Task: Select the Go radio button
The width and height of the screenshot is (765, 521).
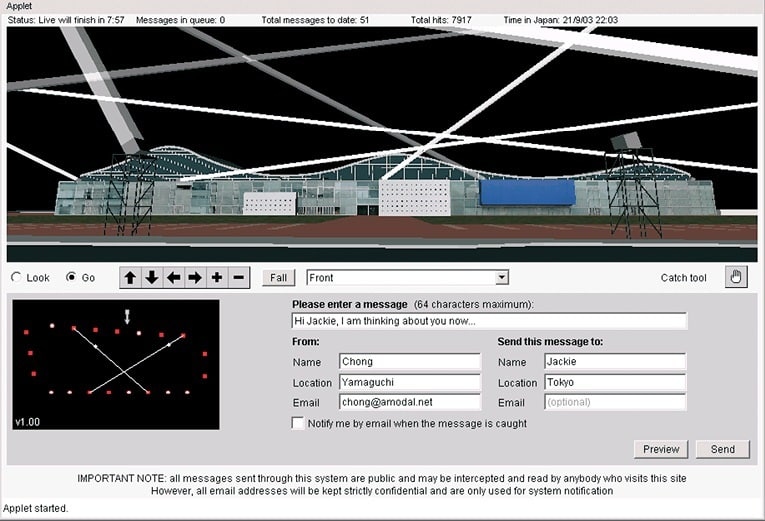Action: coord(71,278)
